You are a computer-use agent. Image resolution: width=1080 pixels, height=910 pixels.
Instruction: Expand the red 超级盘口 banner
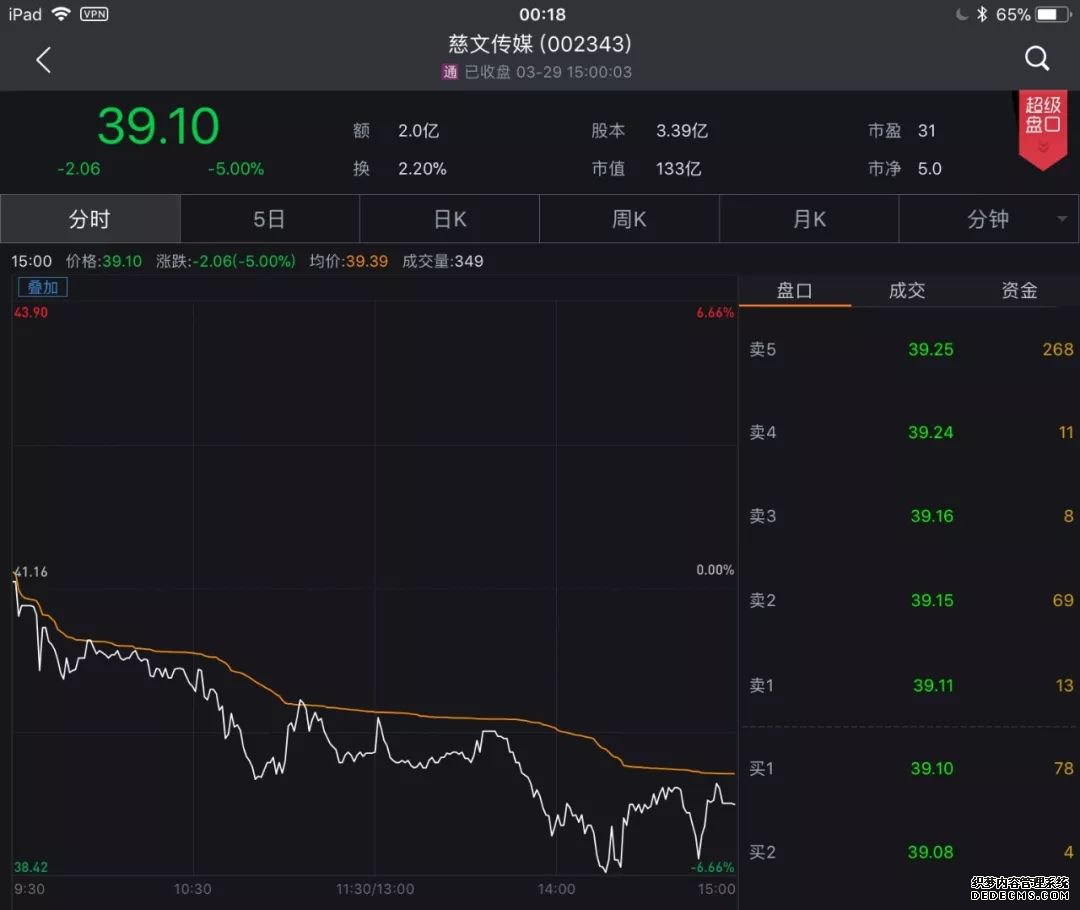(1042, 129)
